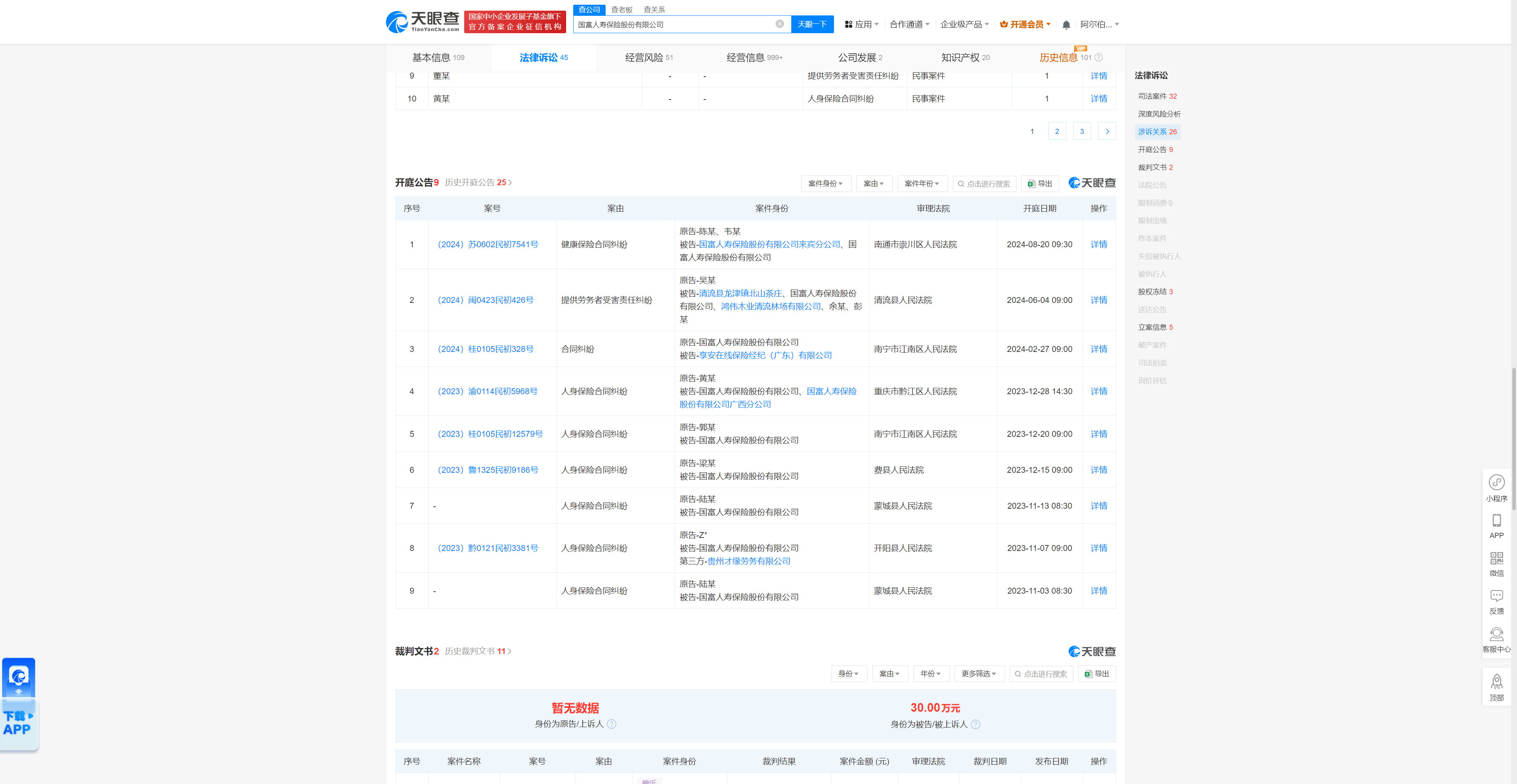Switch to 基本信息 tab
The image size is (1517, 784).
point(438,58)
